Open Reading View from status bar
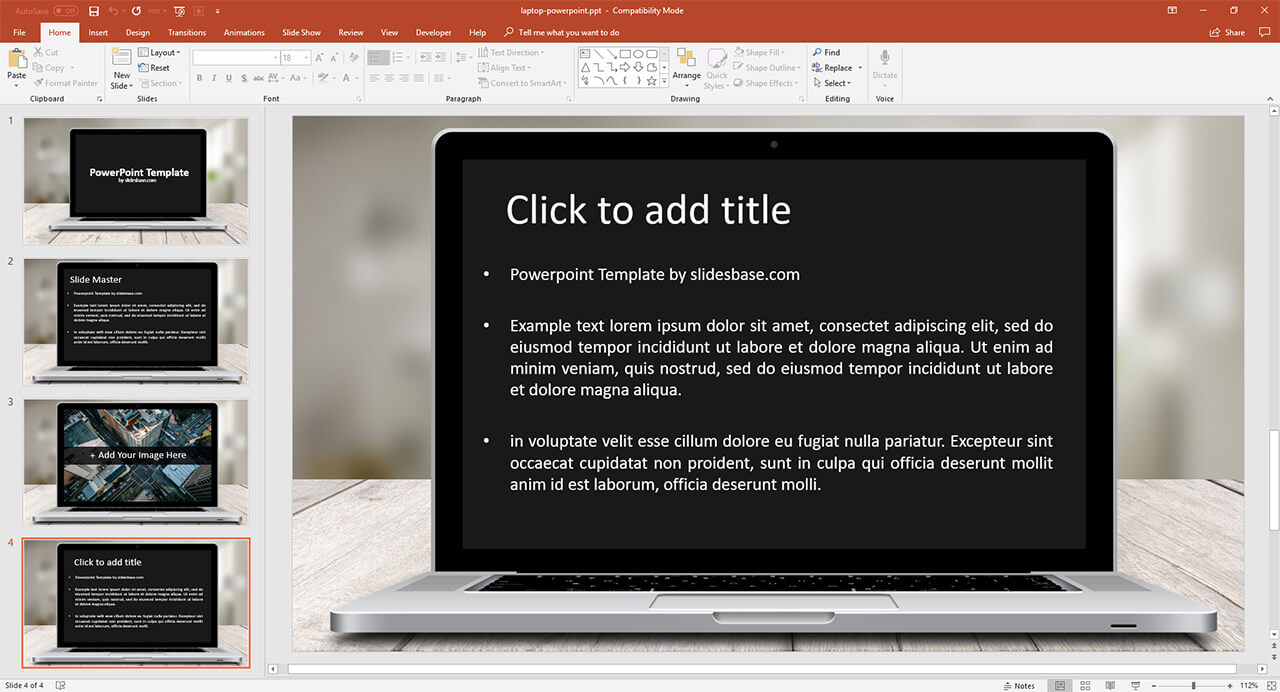 coord(1110,686)
